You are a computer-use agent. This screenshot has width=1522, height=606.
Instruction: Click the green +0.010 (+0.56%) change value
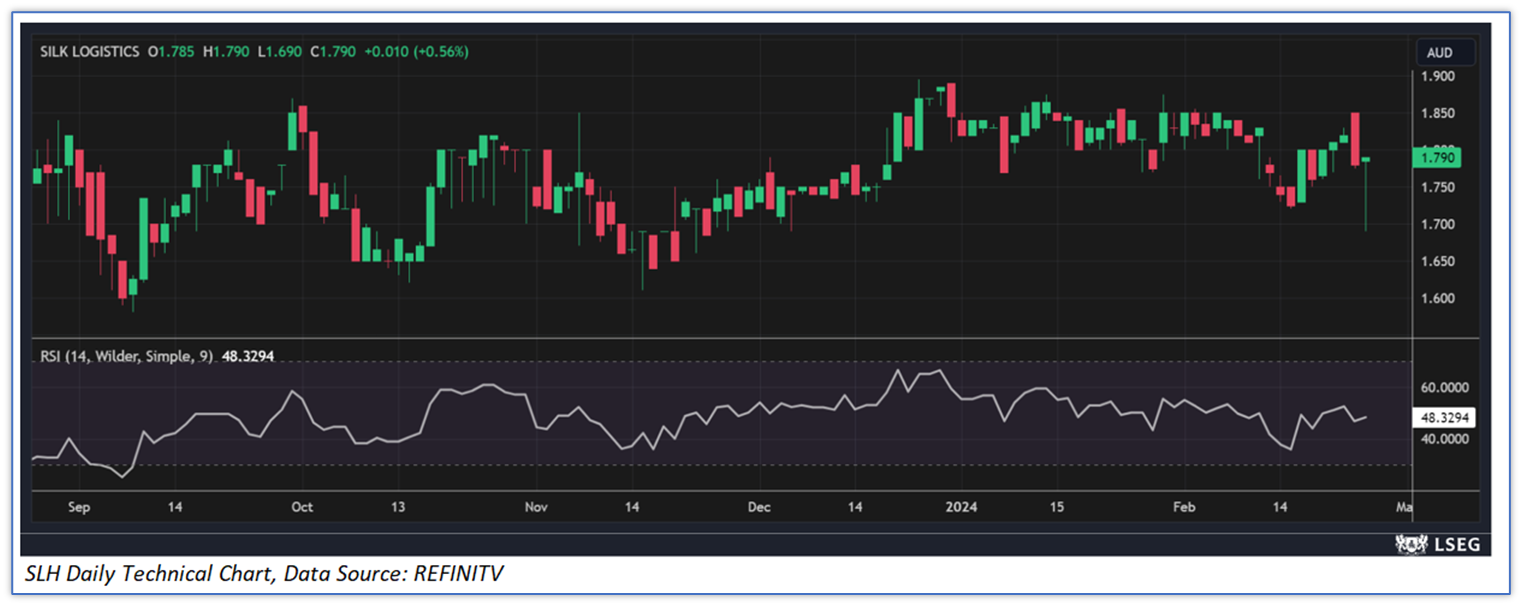pyautogui.click(x=415, y=51)
